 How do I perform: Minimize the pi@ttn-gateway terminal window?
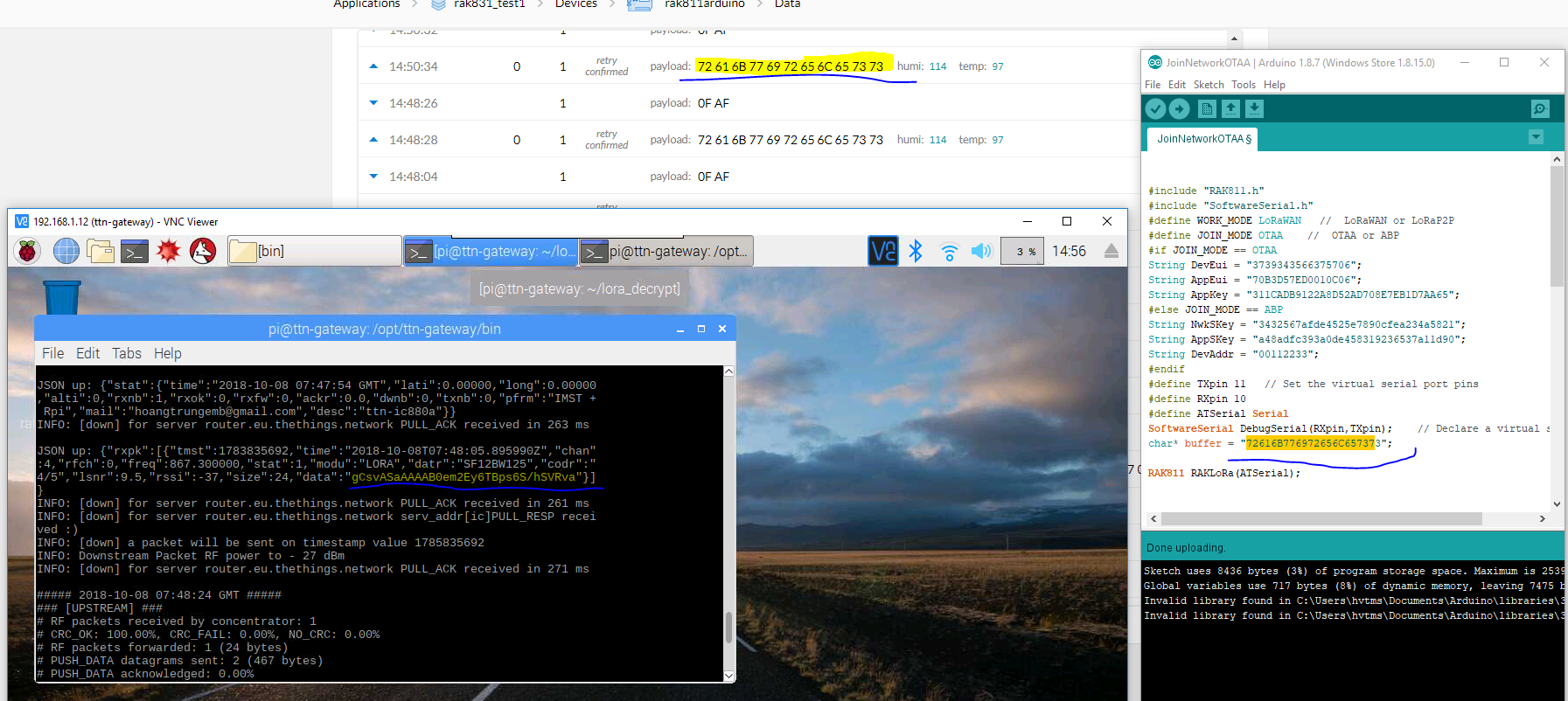pyautogui.click(x=680, y=330)
